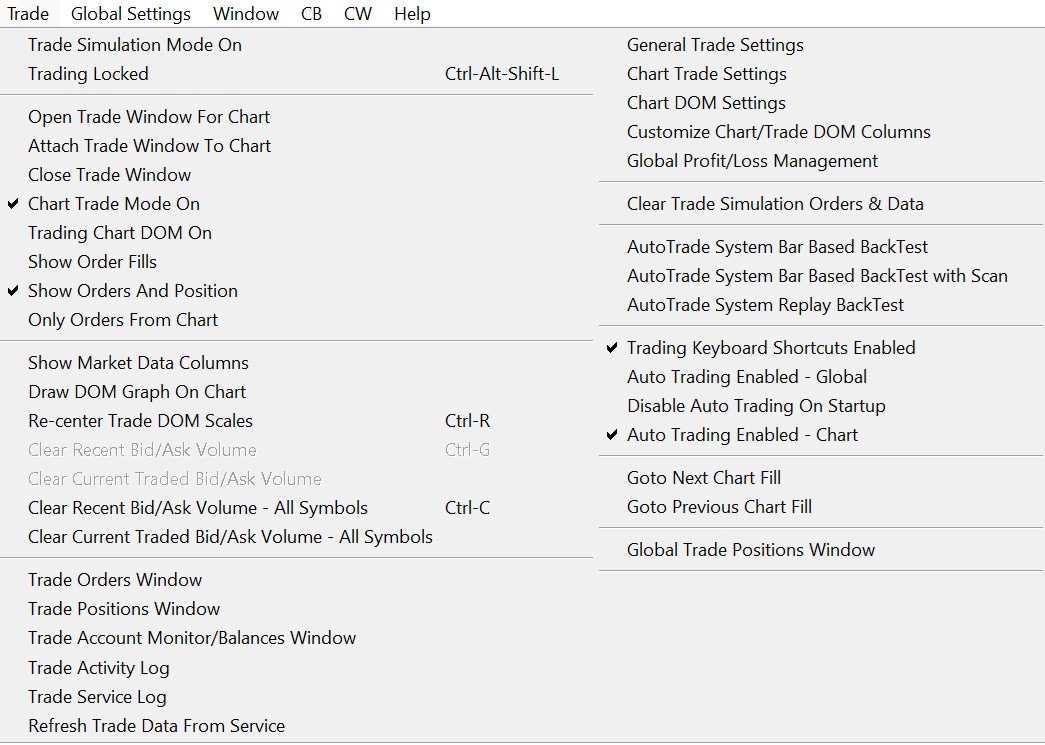
Task: Disable Trading Keyboard Shortcuts Enabled option
Action: 771,348
